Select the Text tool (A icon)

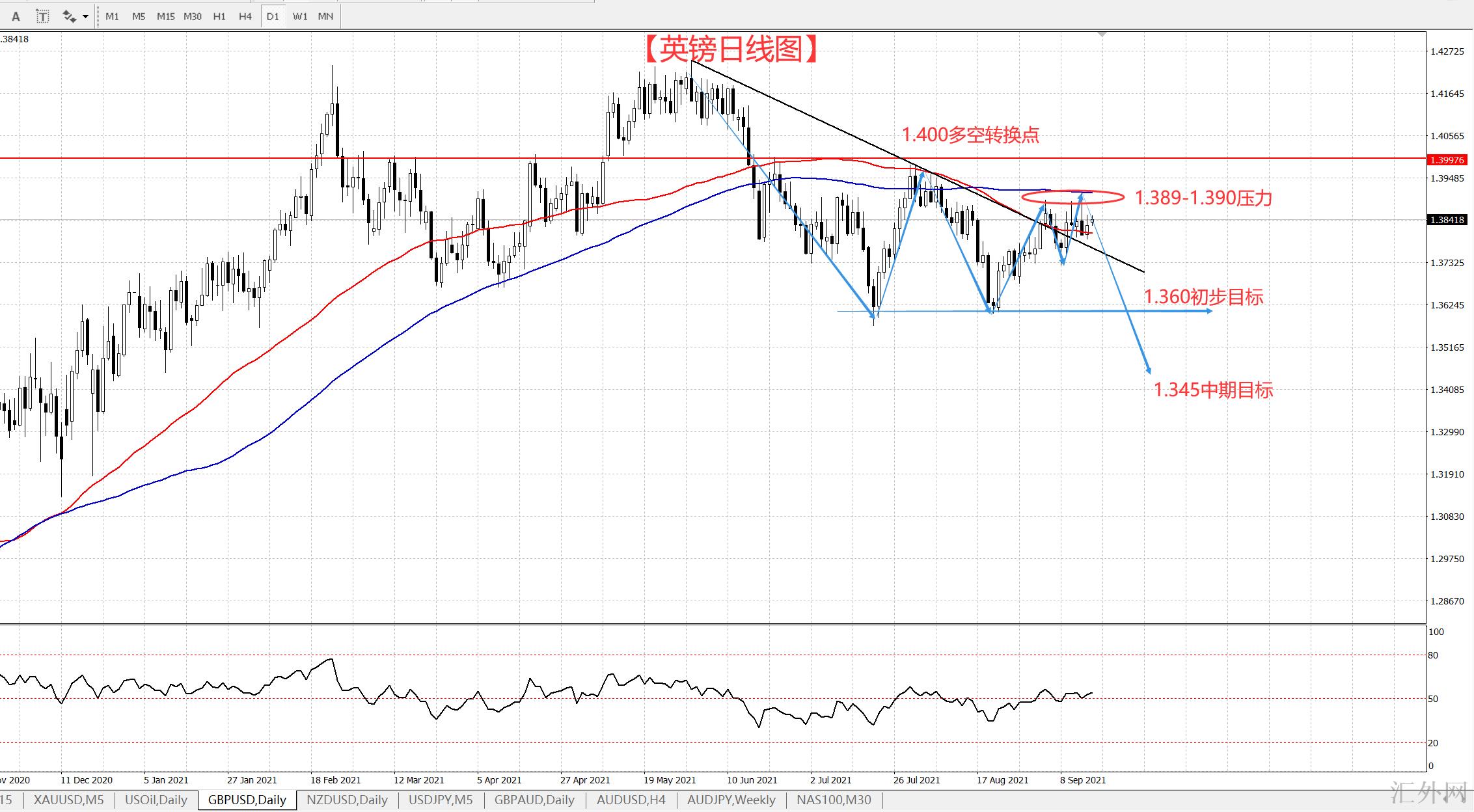[x=16, y=16]
